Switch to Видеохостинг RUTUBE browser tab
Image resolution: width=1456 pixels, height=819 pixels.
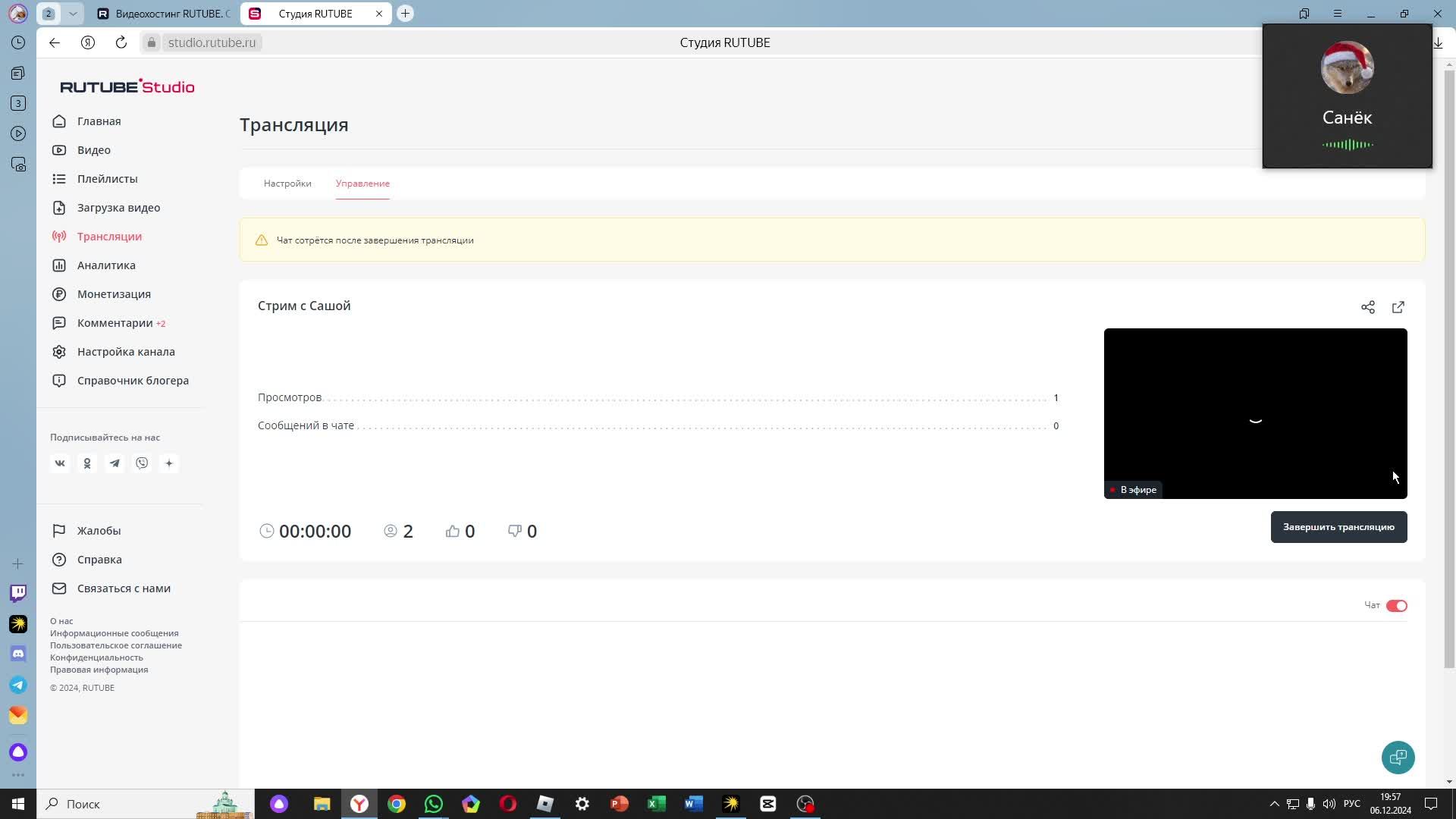pos(164,14)
